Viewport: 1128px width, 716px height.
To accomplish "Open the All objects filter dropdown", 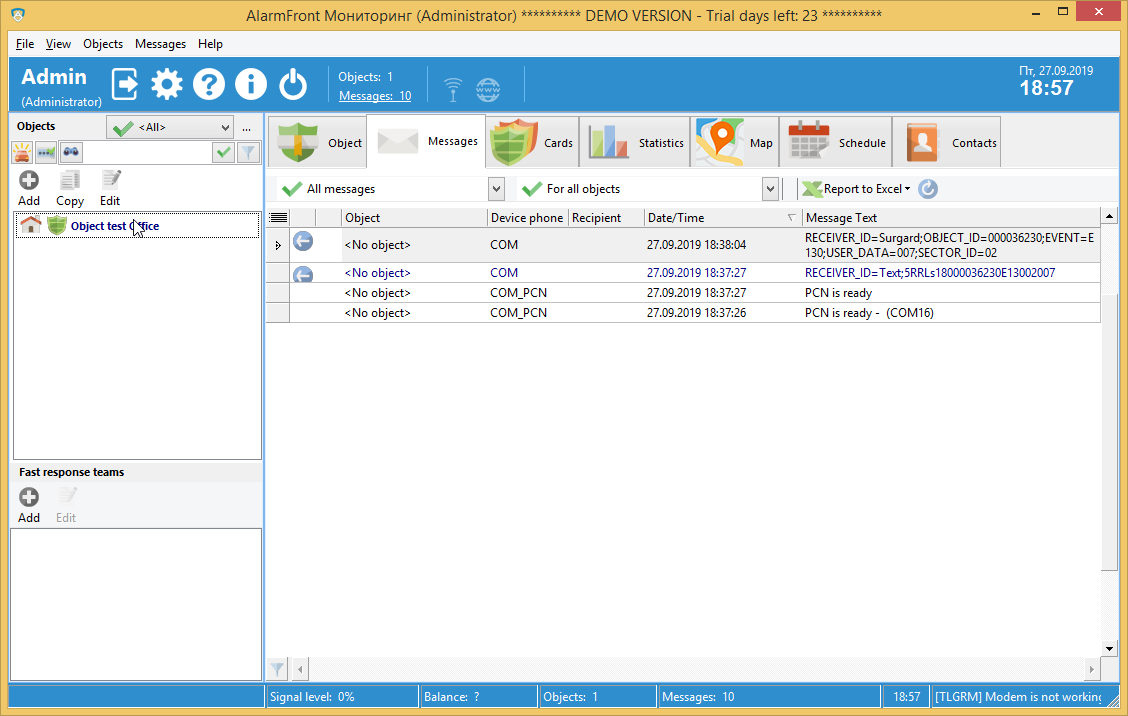I will pyautogui.click(x=170, y=127).
